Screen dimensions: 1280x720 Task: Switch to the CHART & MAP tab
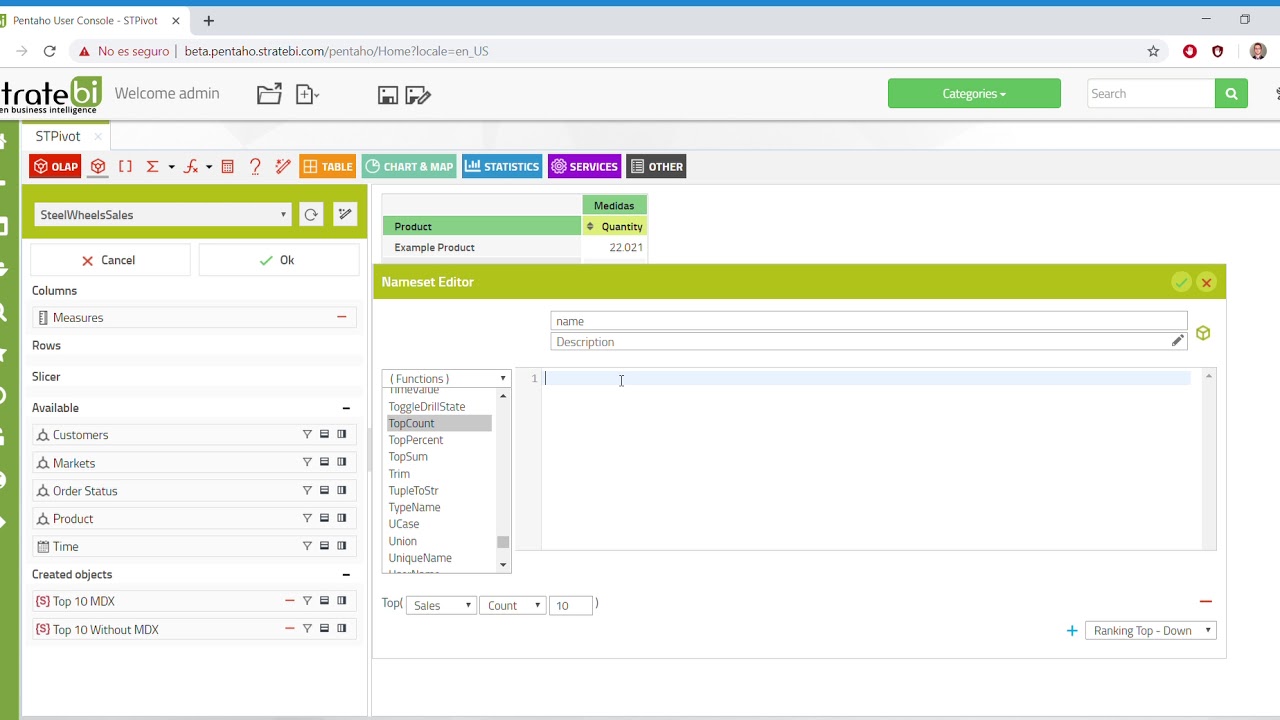pyautogui.click(x=409, y=167)
